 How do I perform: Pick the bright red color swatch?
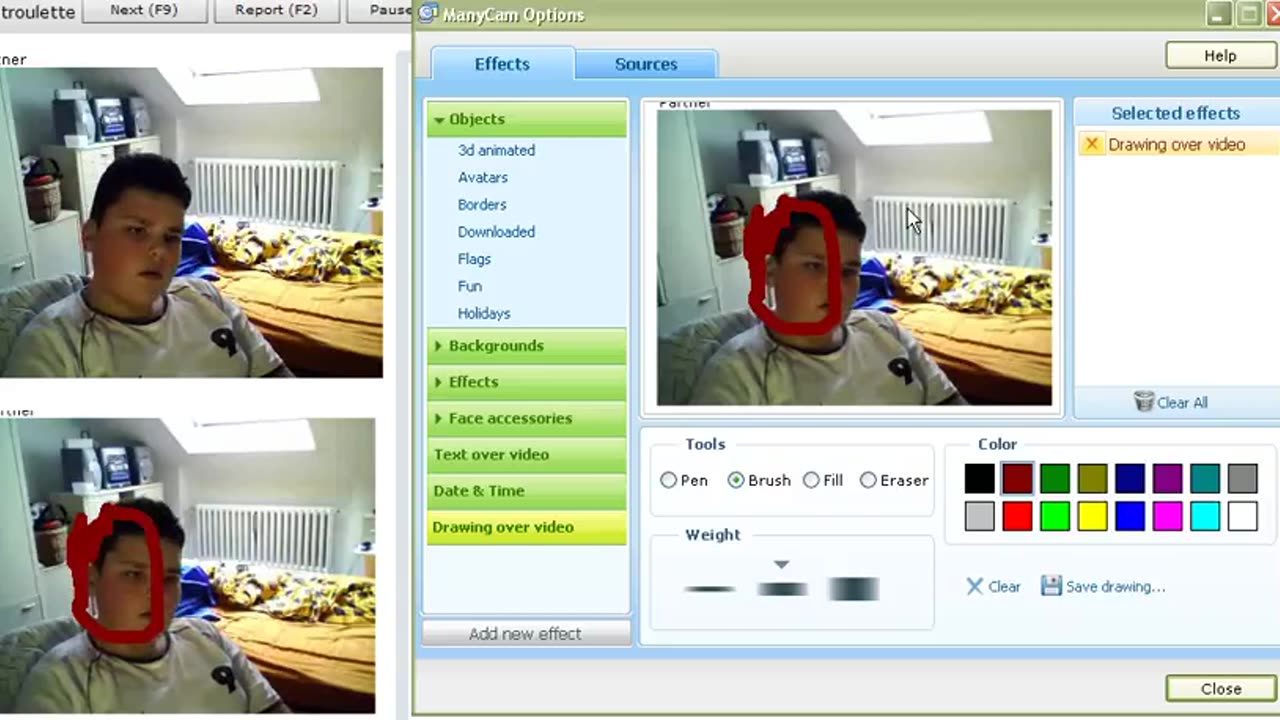point(1017,516)
